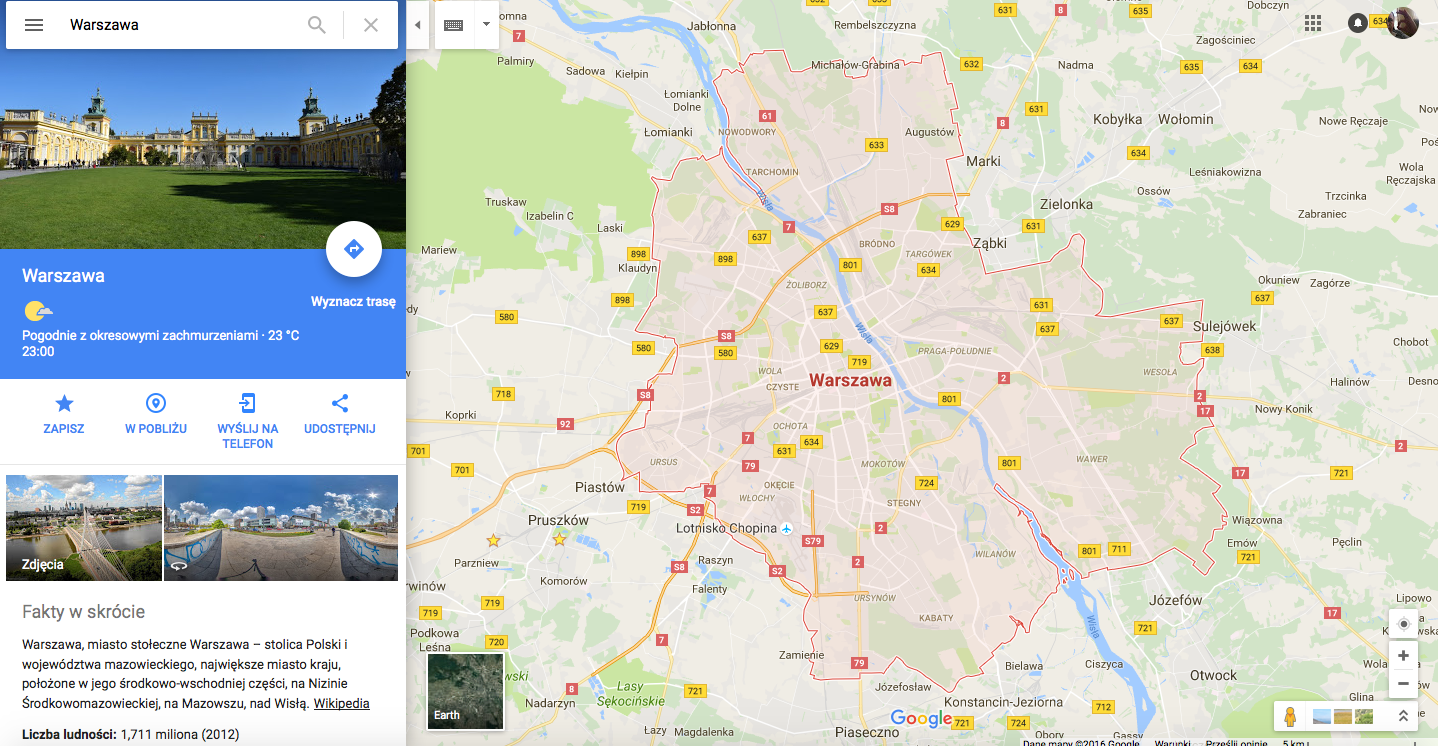Screen dimensions: 1438x746
Task: Collapse the side panel
Action: (x=417, y=25)
